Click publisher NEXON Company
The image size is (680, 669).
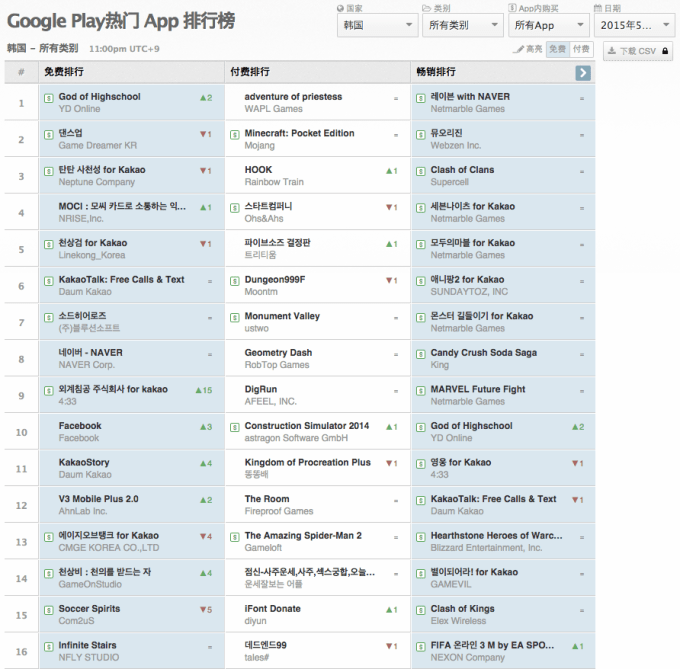coord(468,658)
